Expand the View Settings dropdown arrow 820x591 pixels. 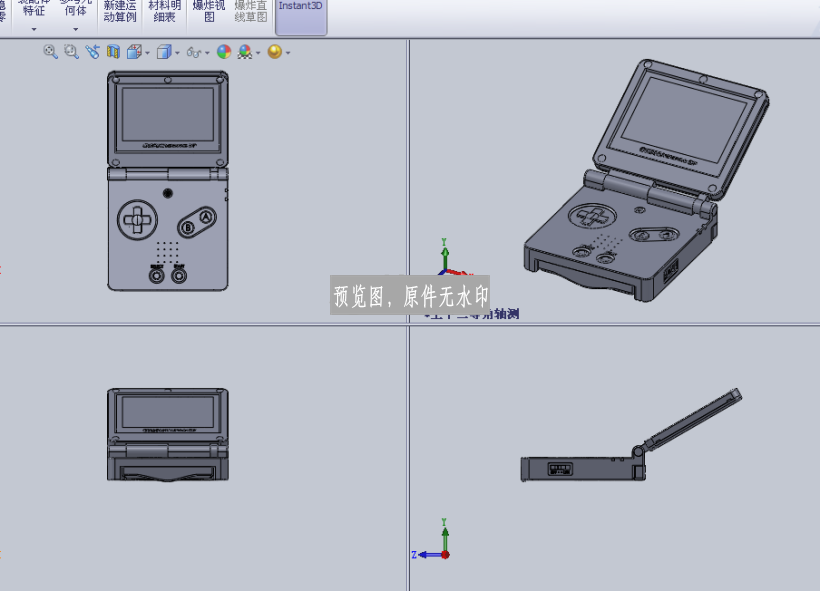(x=288, y=53)
